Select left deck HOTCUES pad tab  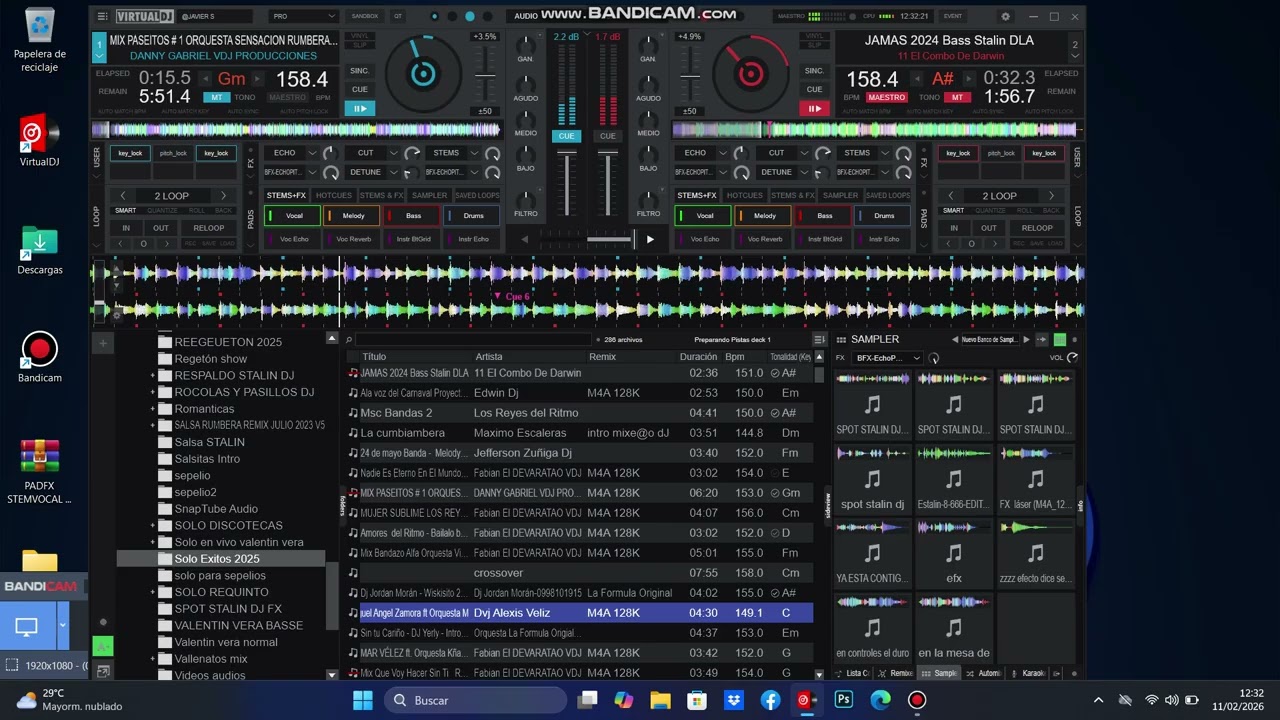(333, 196)
